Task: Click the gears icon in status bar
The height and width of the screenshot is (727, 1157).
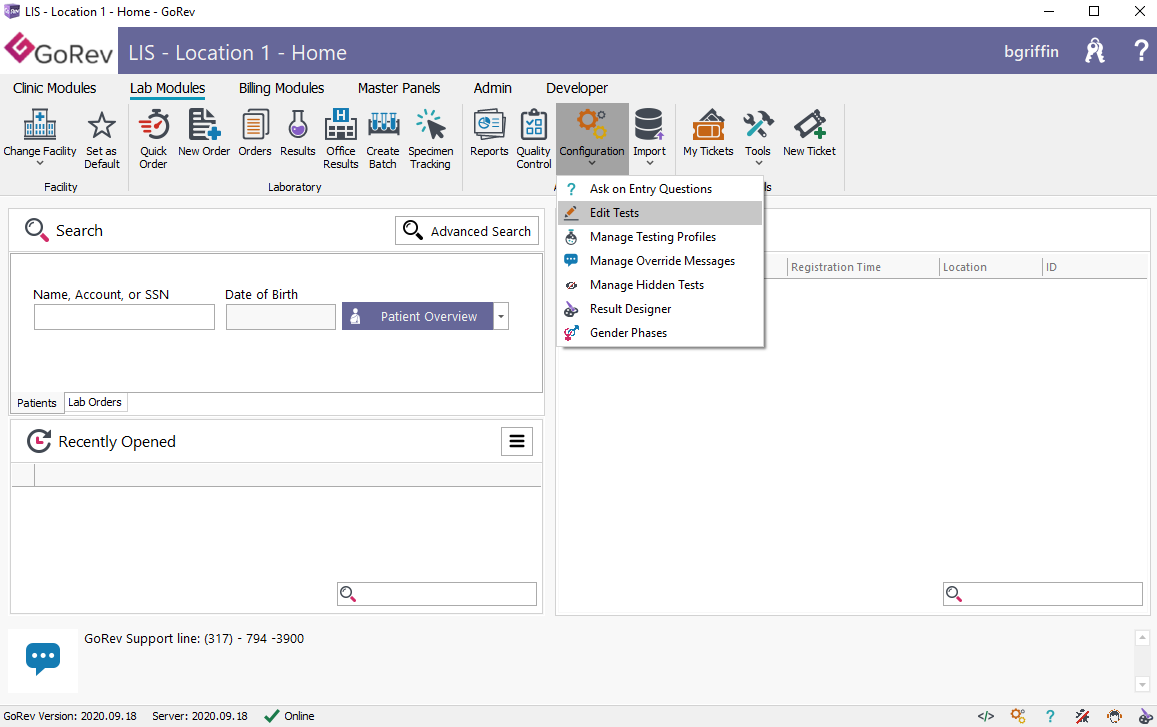Action: 1018,716
